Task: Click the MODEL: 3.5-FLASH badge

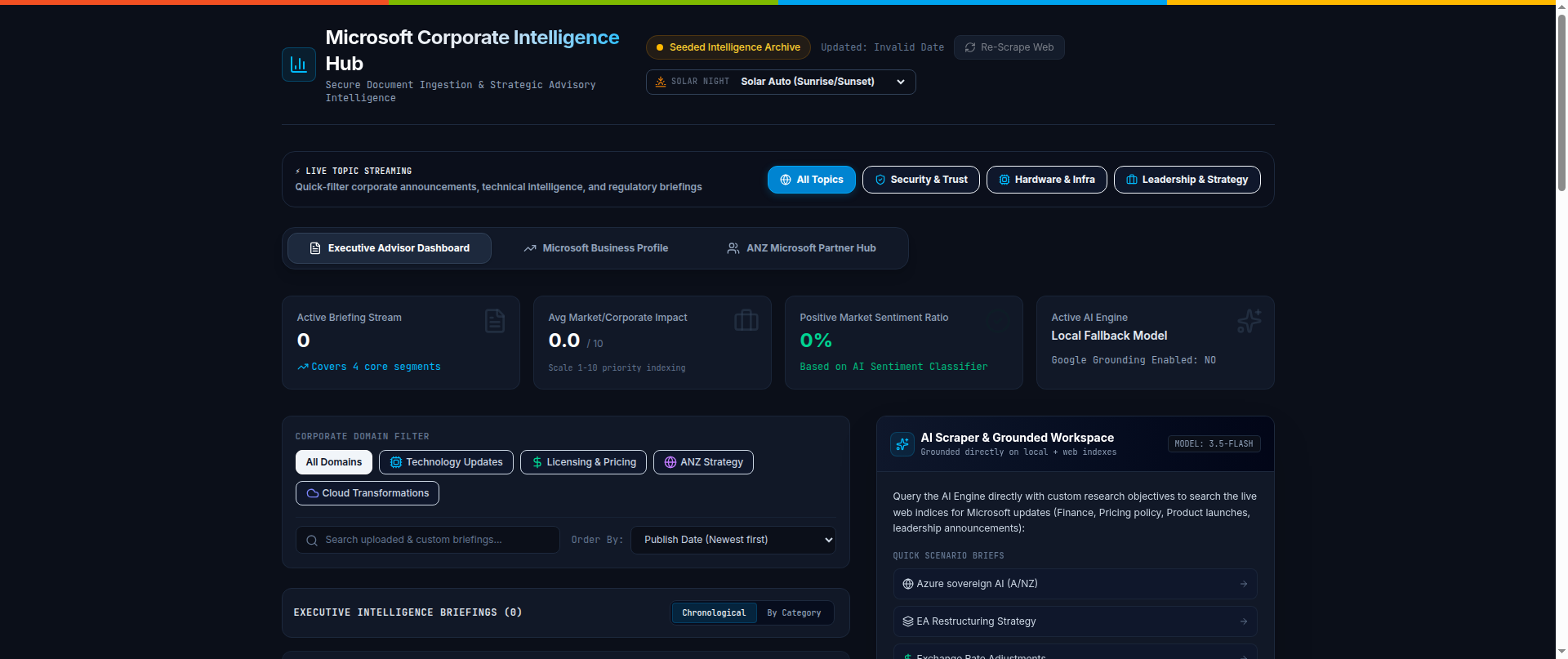Action: 1214,444
